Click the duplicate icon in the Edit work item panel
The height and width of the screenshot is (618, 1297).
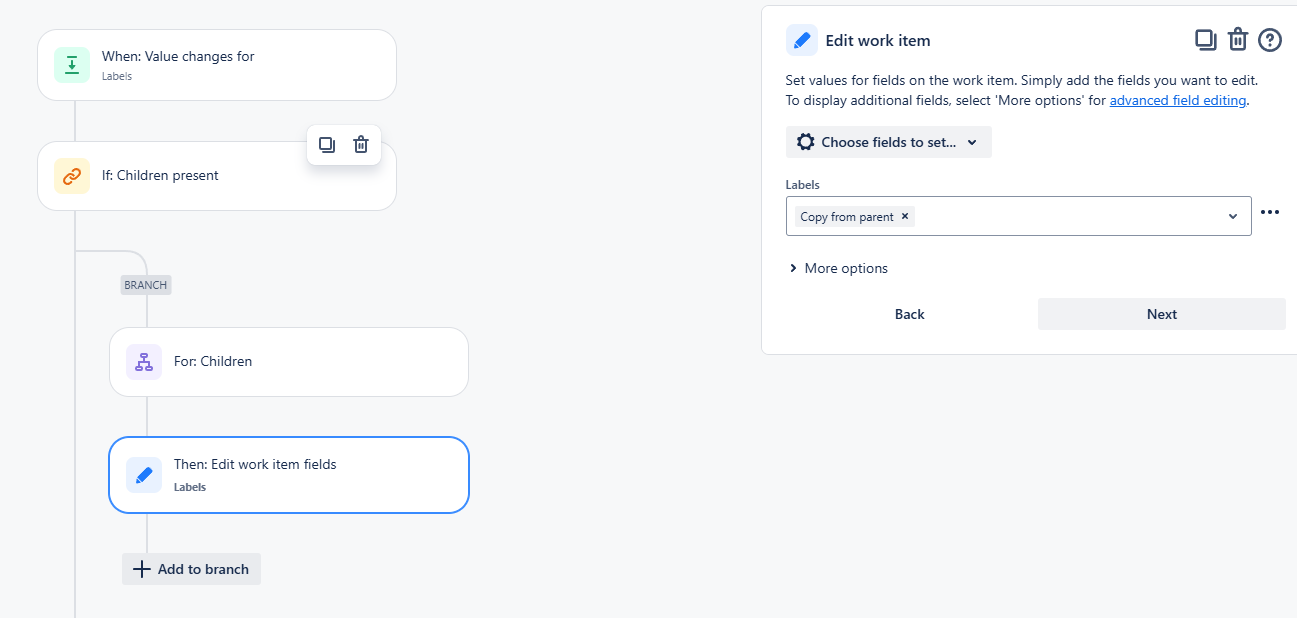click(1205, 39)
